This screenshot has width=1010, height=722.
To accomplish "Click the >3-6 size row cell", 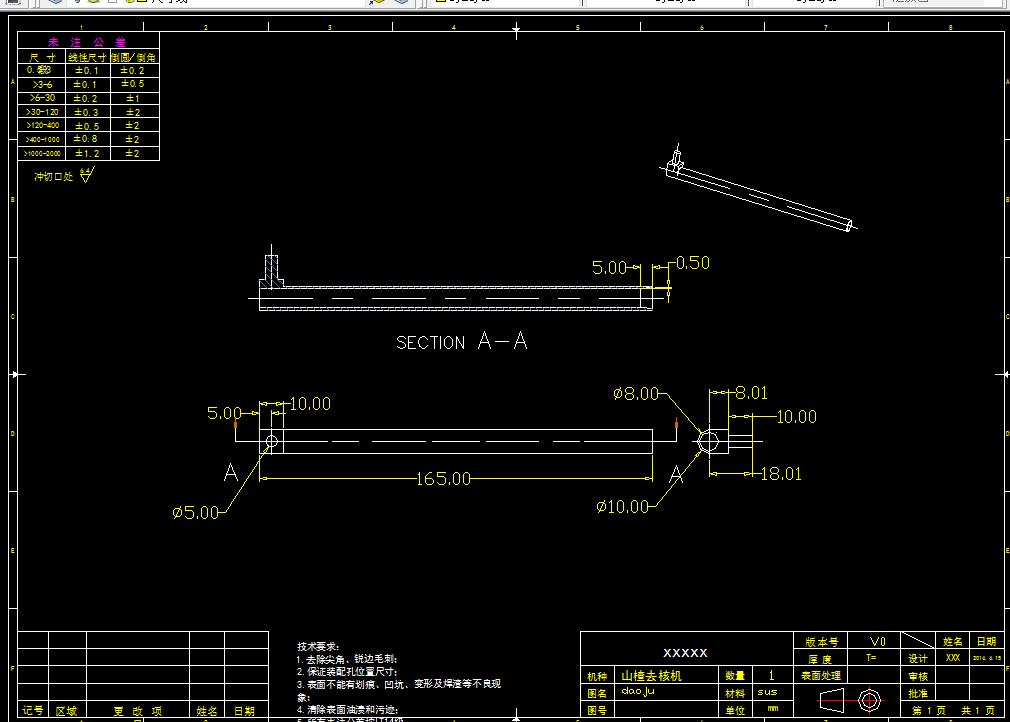I will click(x=43, y=84).
